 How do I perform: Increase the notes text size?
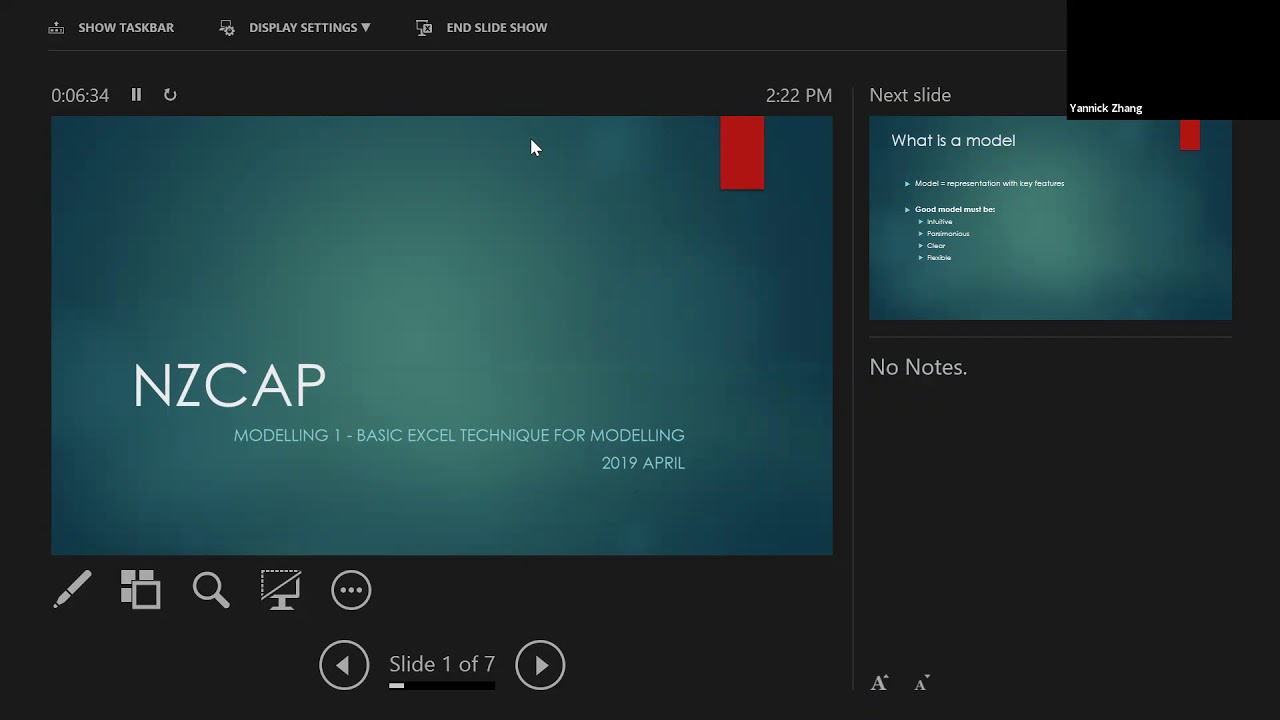pyautogui.click(x=879, y=683)
